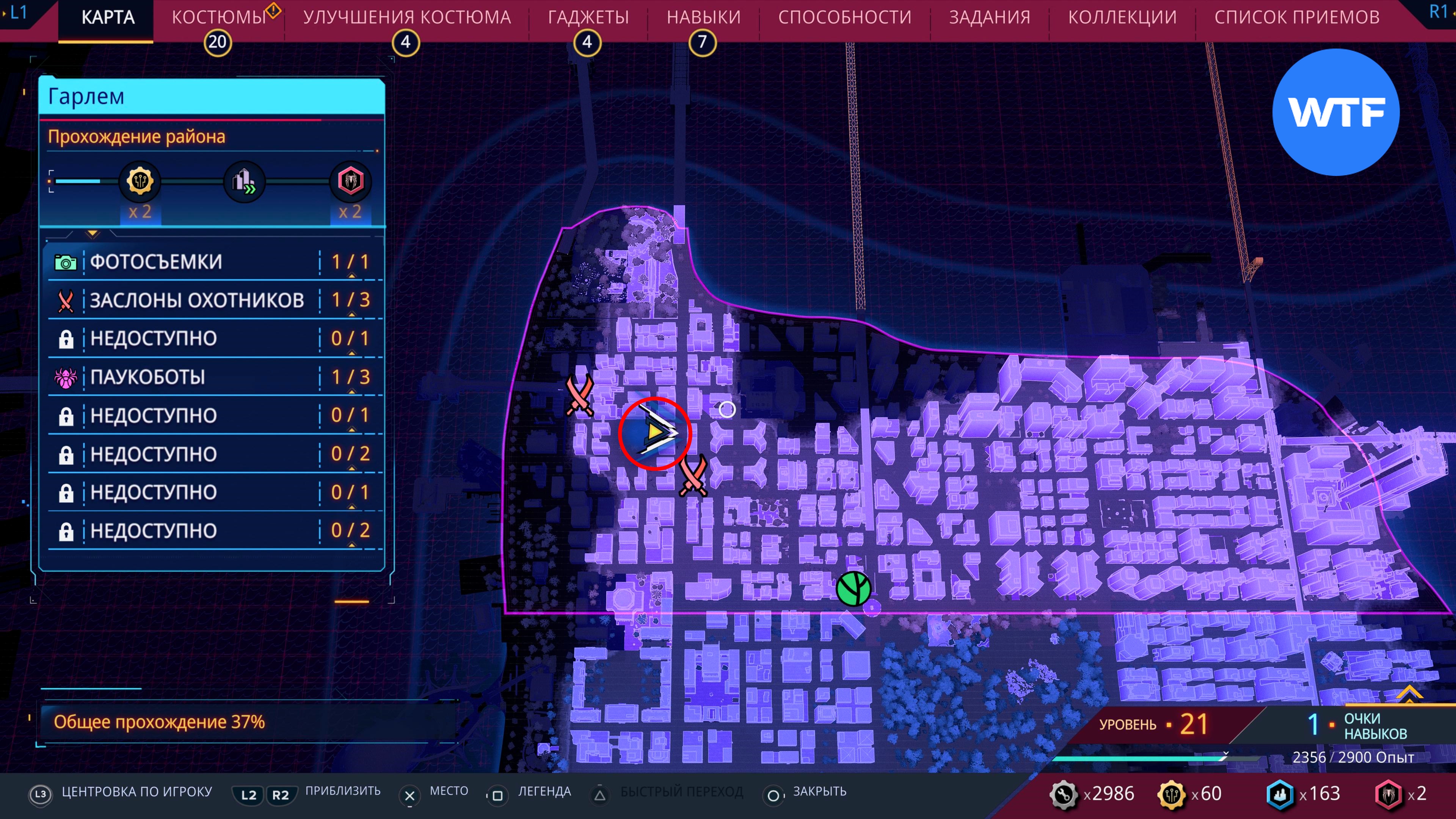Select the hunter blockade icon on western edge
The width and height of the screenshot is (1456, 819).
click(x=580, y=395)
